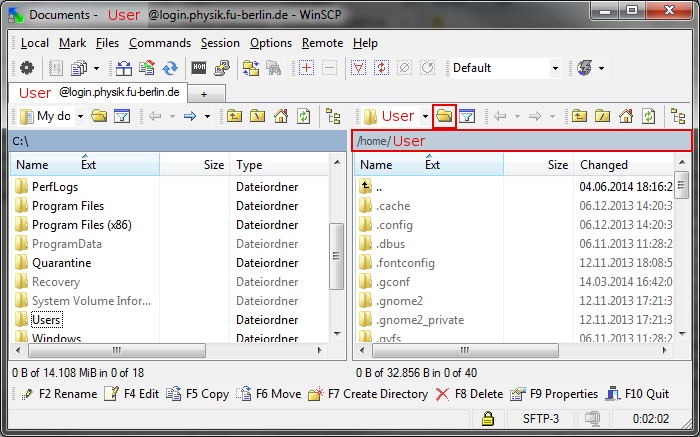Image resolution: width=700 pixels, height=437 pixels.
Task: Click the remote panel horizontal scrollbar thumb
Action: [465, 350]
